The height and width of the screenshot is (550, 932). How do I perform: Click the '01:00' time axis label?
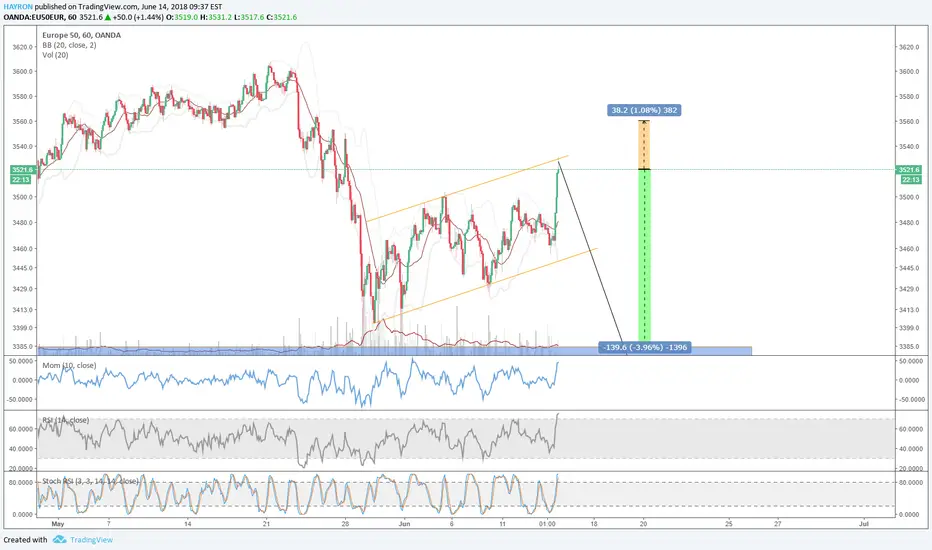(x=547, y=524)
